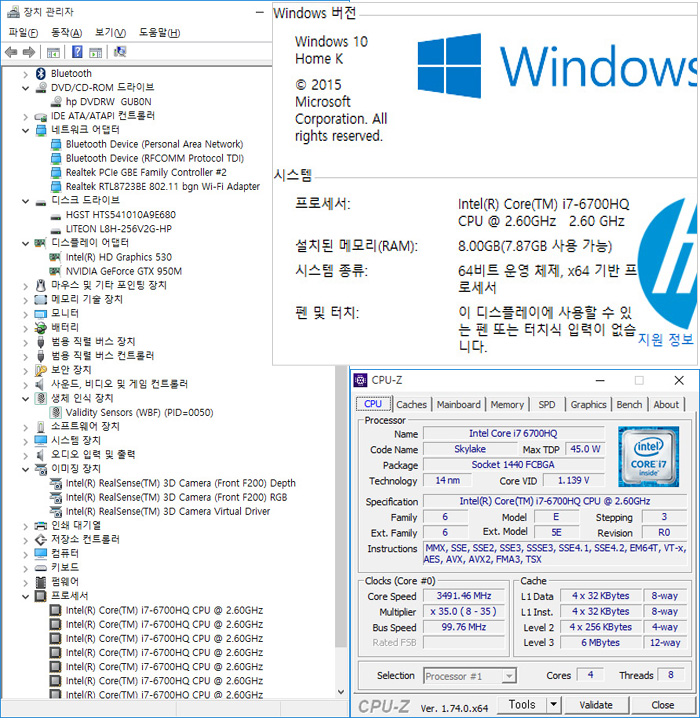The height and width of the screenshot is (721, 700).
Task: Click the Close button in CPU-Z
Action: pyautogui.click(x=662, y=705)
